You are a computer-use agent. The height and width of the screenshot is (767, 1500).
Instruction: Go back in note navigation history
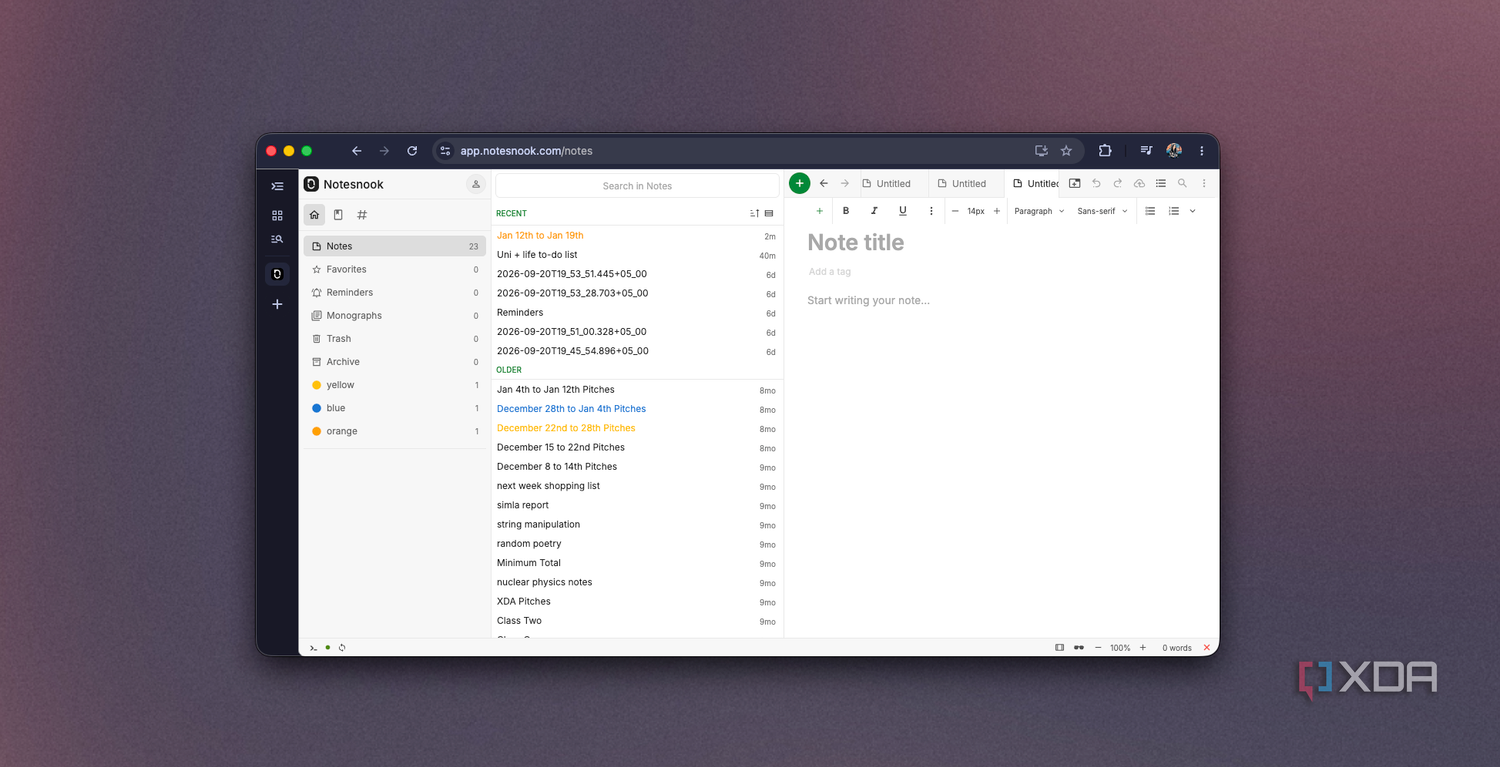[x=823, y=183]
